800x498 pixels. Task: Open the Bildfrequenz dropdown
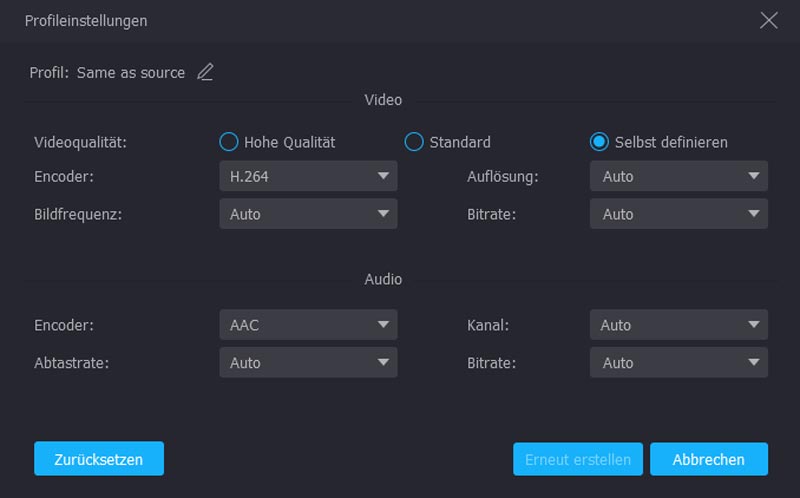[308, 214]
